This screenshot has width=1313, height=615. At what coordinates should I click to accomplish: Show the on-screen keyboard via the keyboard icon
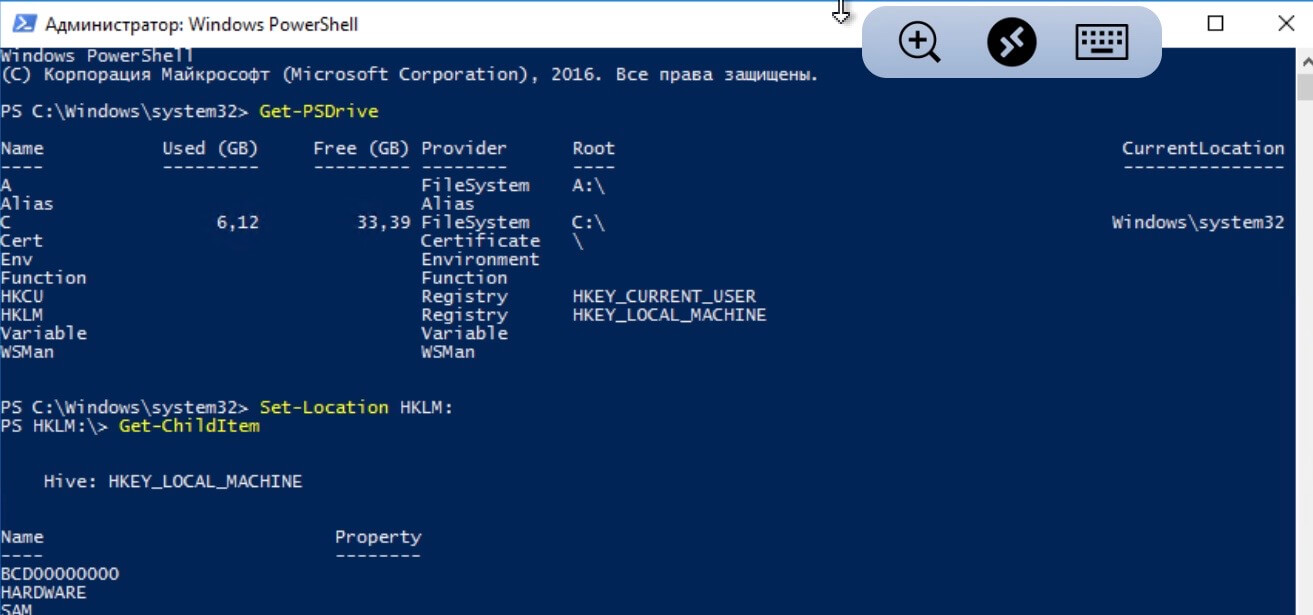pyautogui.click(x=1100, y=42)
